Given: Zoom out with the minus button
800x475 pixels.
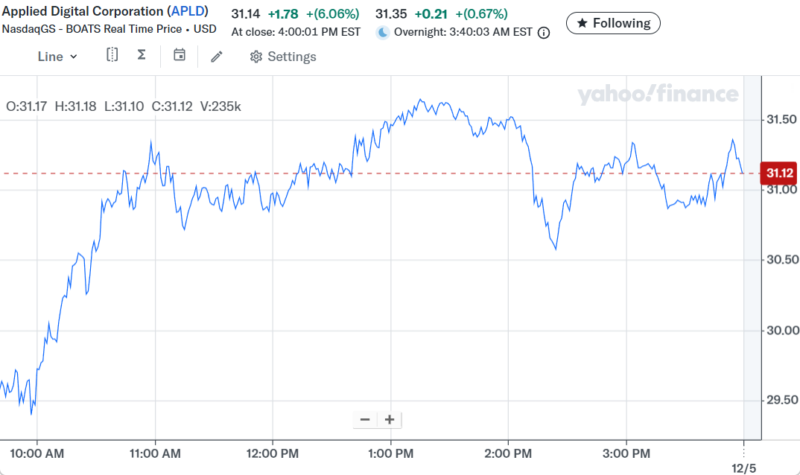Looking at the screenshot, I should pos(365,420).
